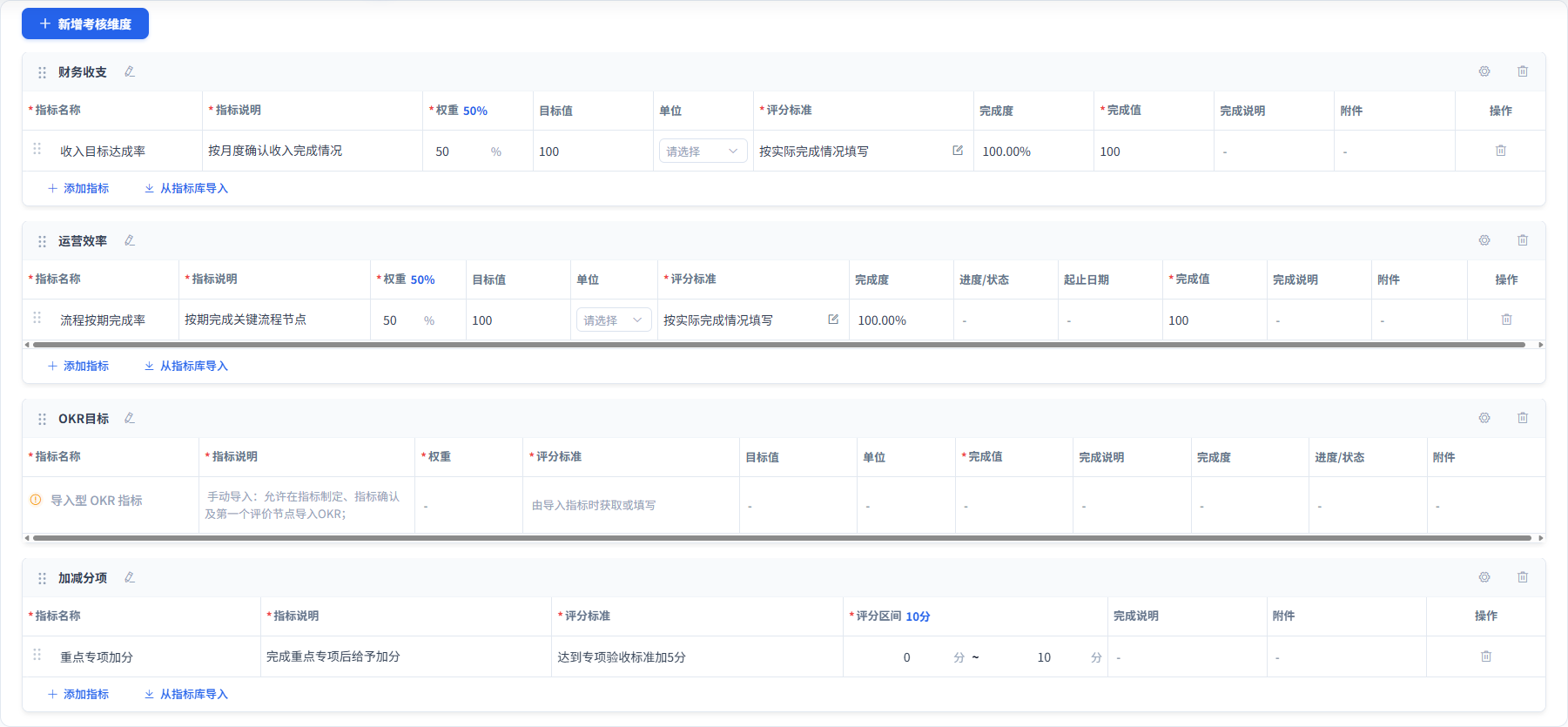Click 导入型 OKR 指标 row name
The image size is (1568, 727).
(x=97, y=501)
